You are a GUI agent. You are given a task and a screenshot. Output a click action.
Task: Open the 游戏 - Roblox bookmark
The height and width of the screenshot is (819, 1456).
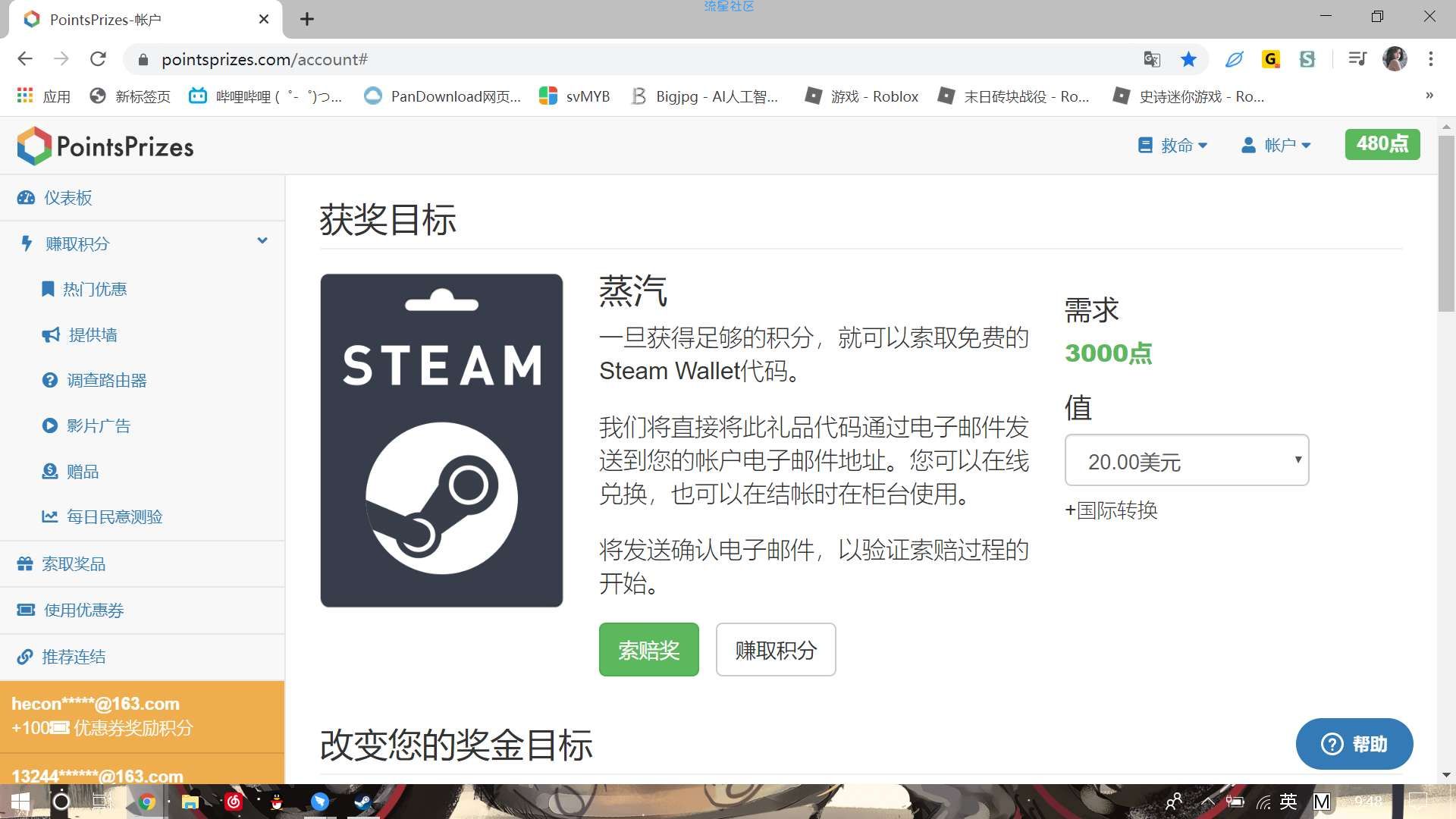click(x=861, y=96)
